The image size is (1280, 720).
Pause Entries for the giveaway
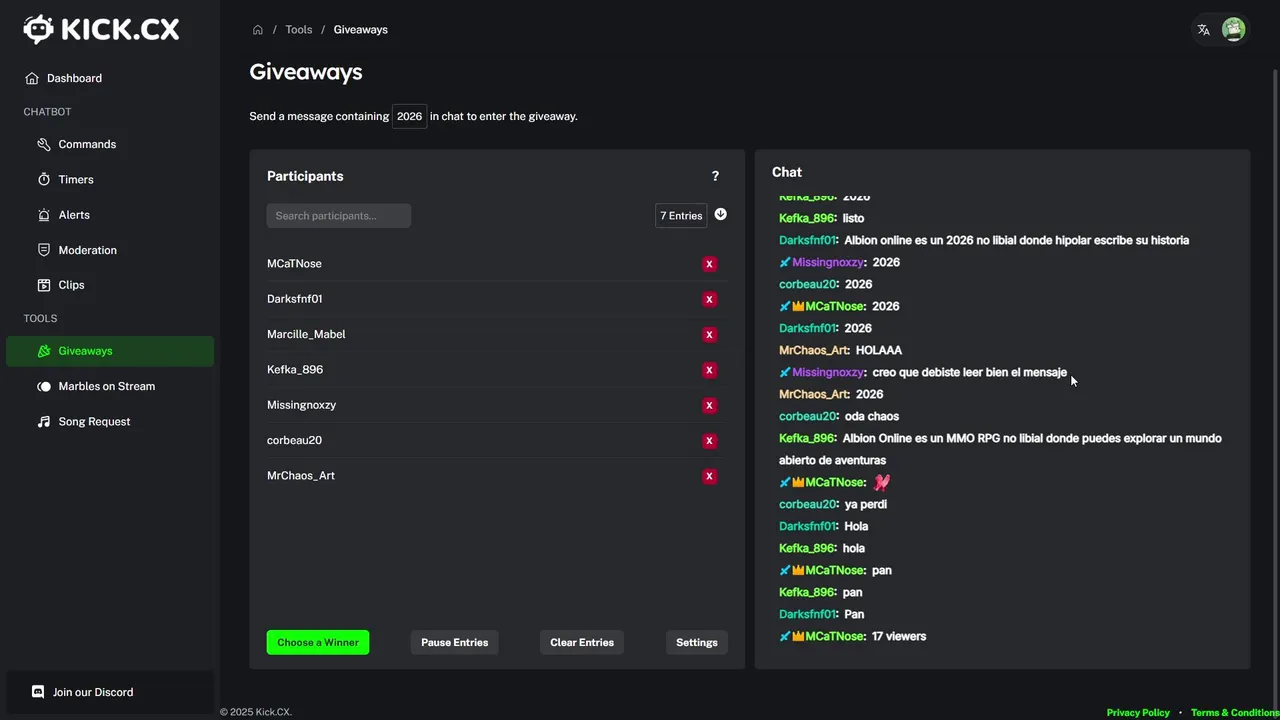pyautogui.click(x=454, y=643)
